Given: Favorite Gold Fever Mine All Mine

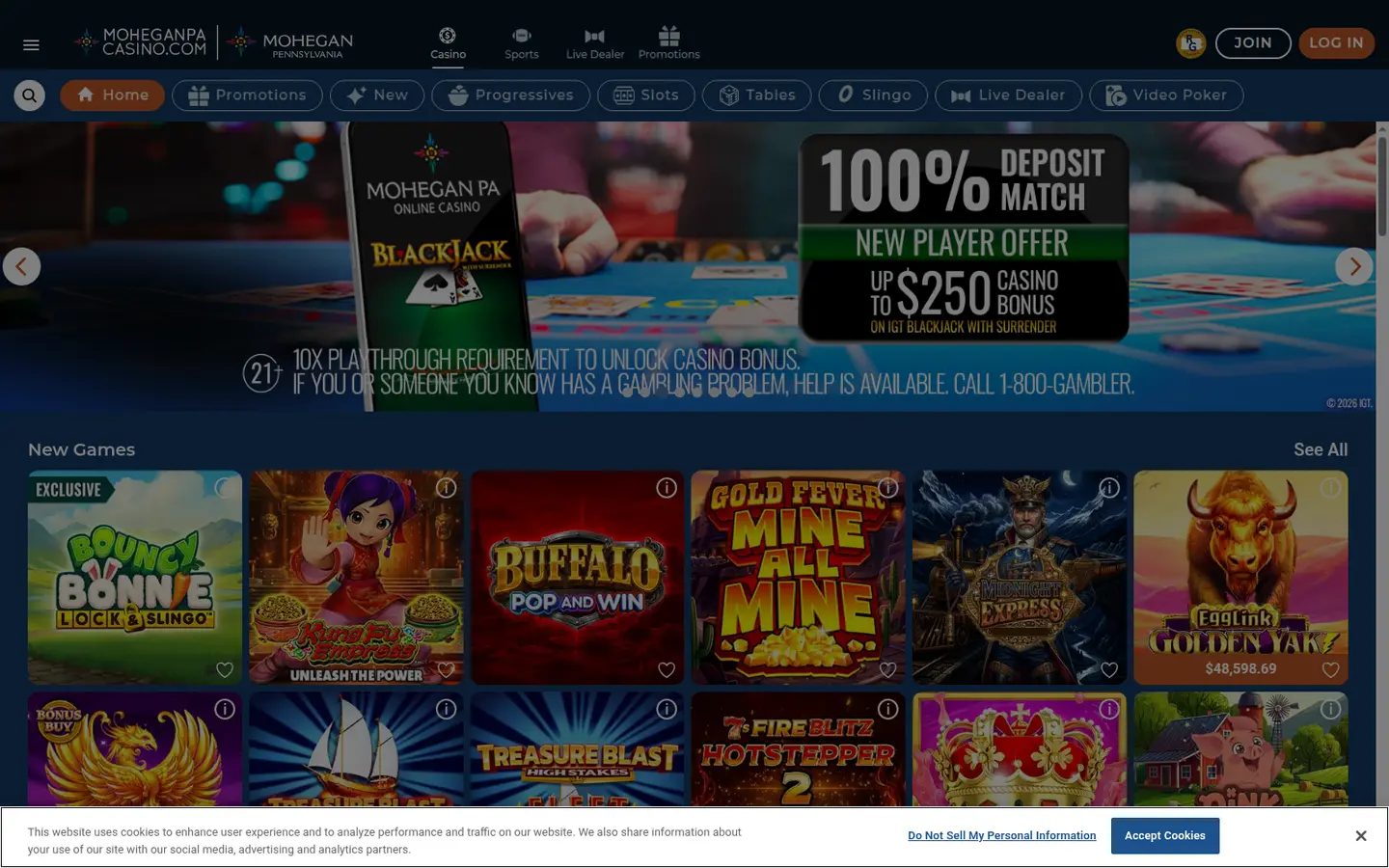Looking at the screenshot, I should click(888, 669).
